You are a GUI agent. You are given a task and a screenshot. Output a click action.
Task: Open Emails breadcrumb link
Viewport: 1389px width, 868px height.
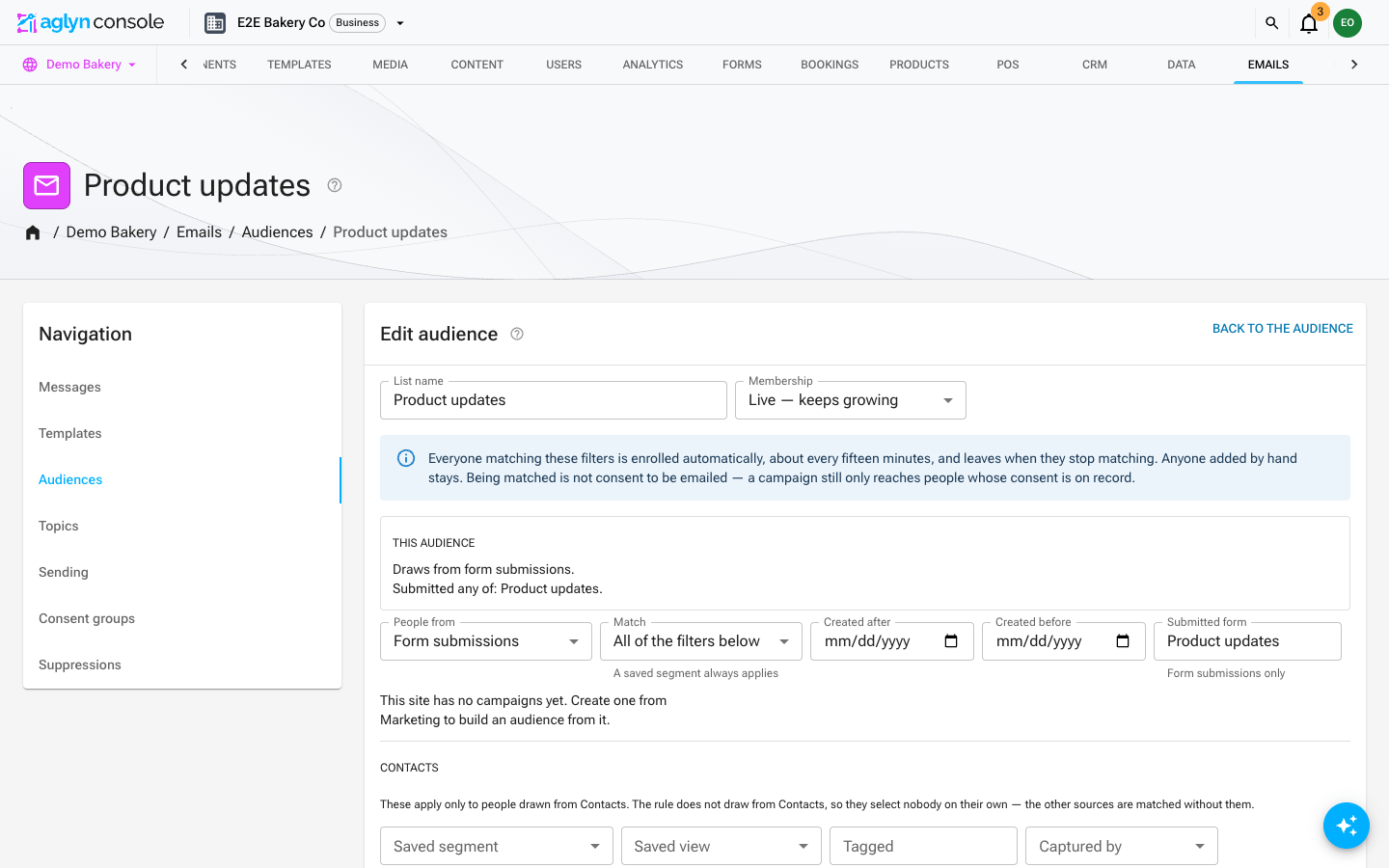coord(199,232)
